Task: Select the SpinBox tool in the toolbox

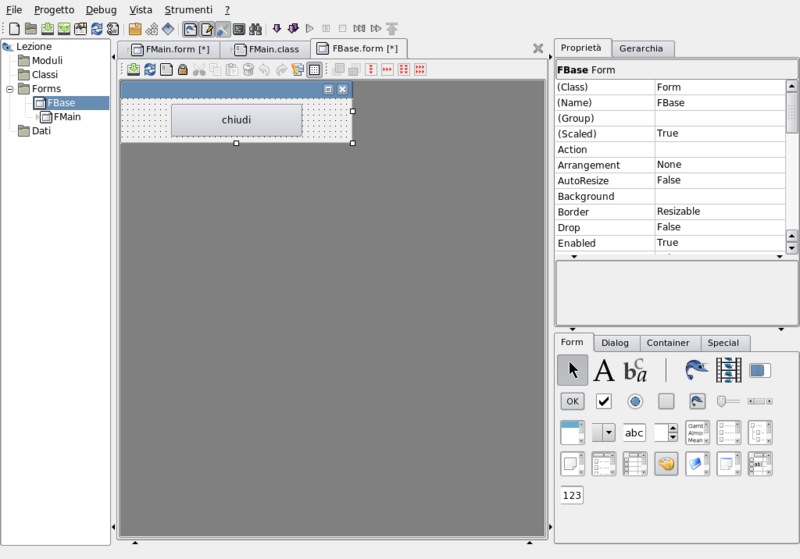Action: click(x=666, y=433)
